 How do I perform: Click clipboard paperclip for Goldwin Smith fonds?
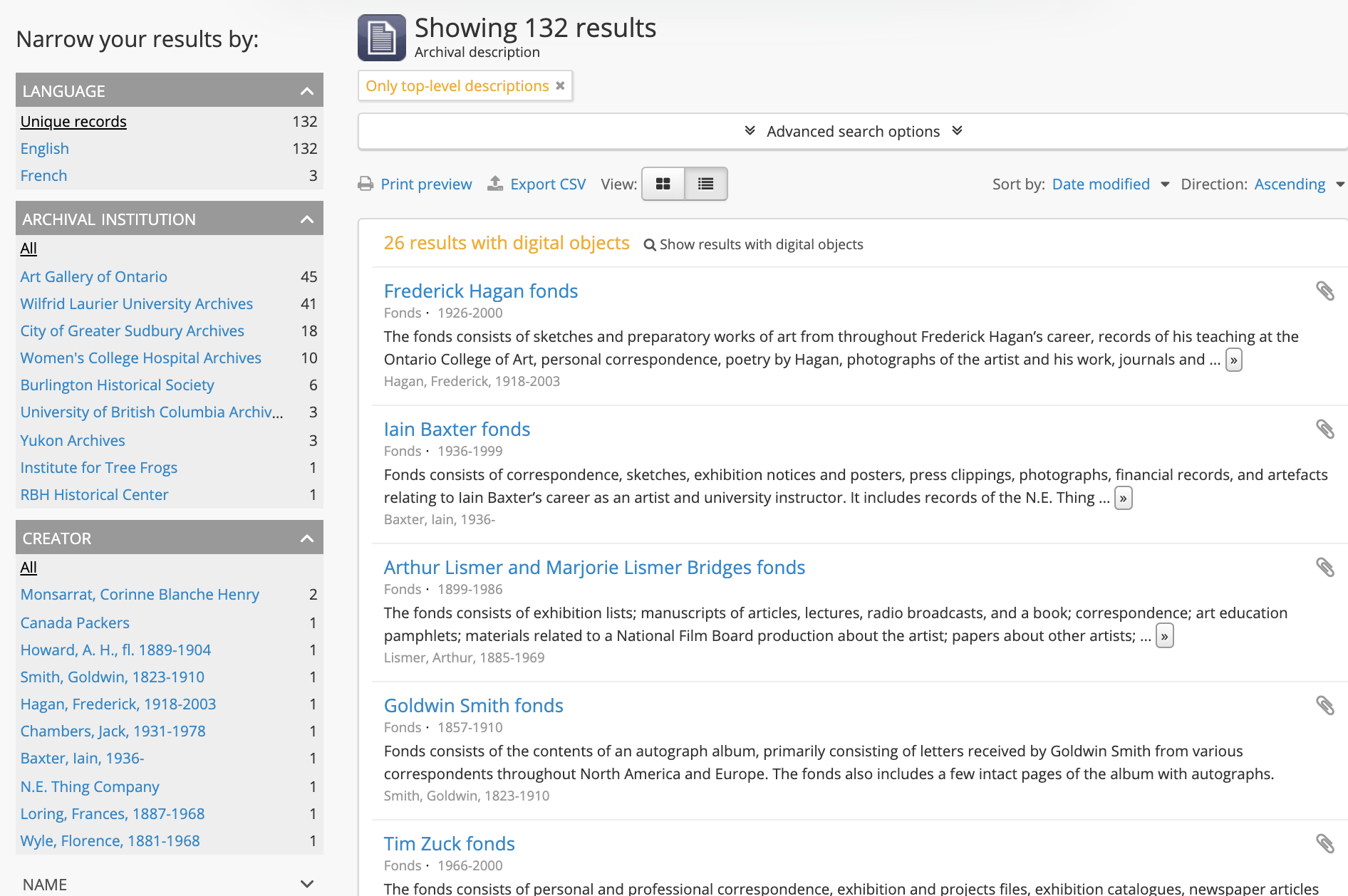(1324, 705)
